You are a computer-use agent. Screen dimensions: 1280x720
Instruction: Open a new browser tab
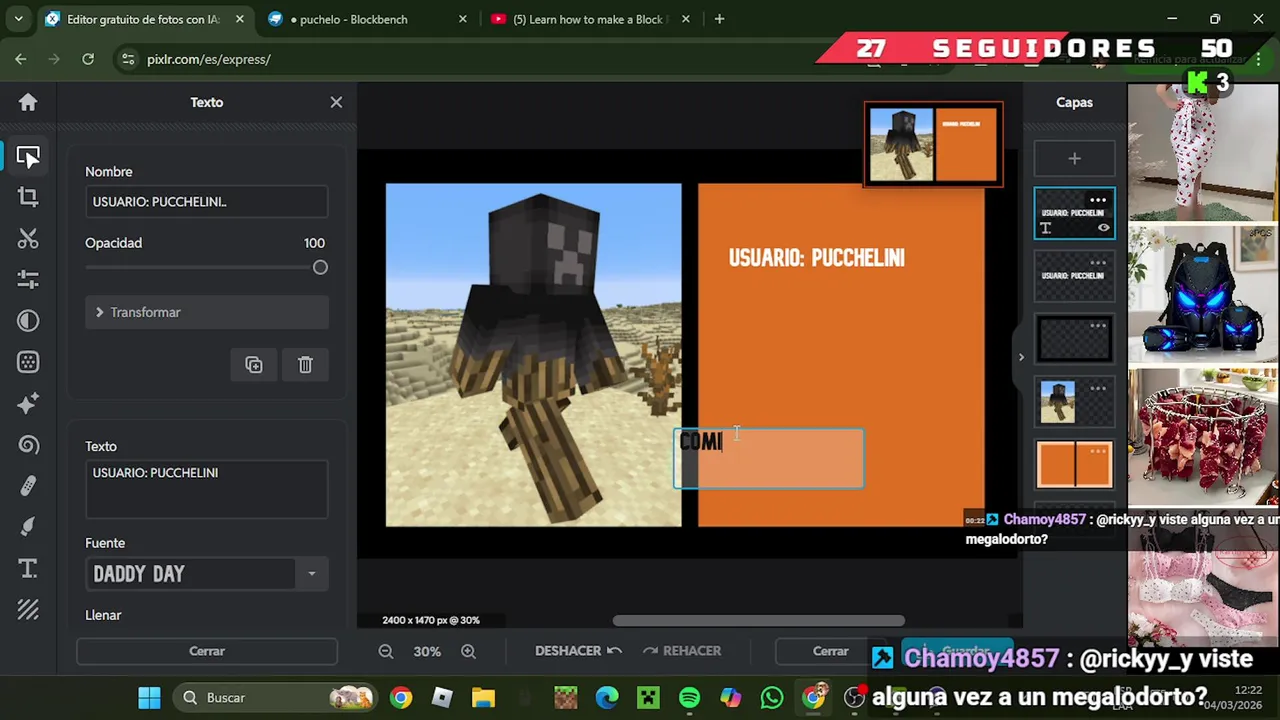tap(719, 19)
